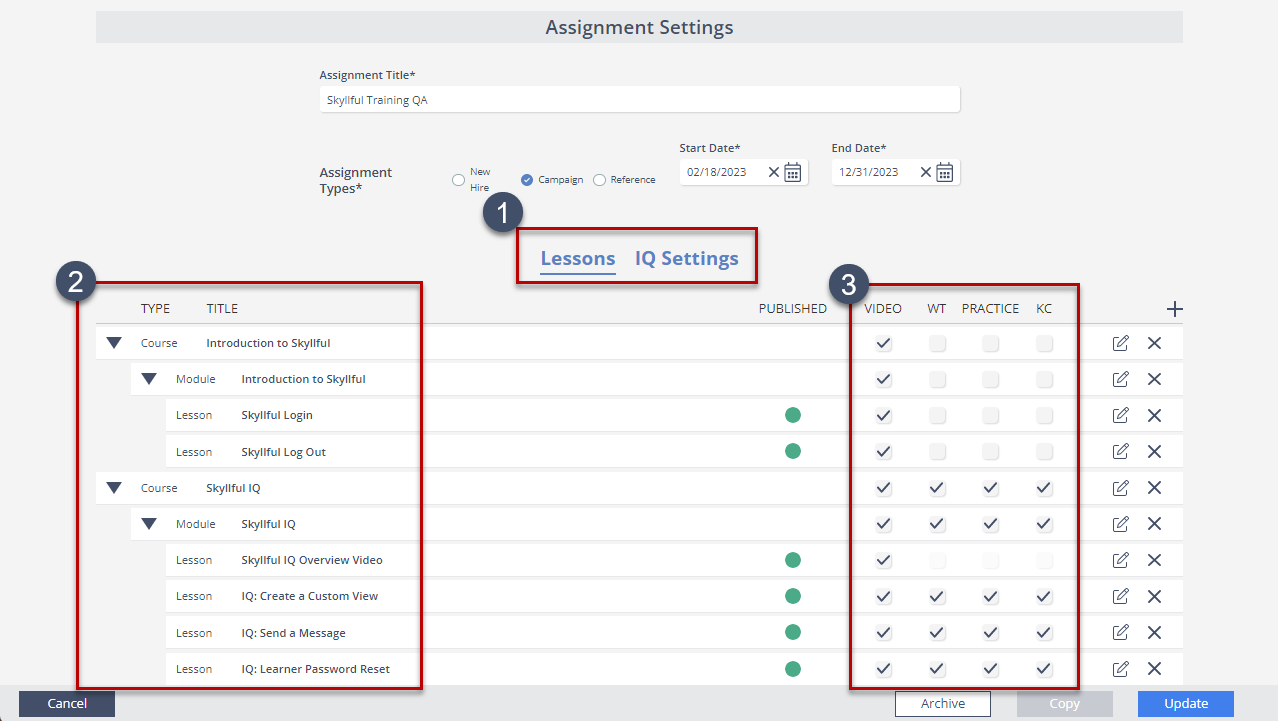The image size is (1278, 721).
Task: Toggle KC for IQ: Create a Custom View
Action: coord(1044,596)
